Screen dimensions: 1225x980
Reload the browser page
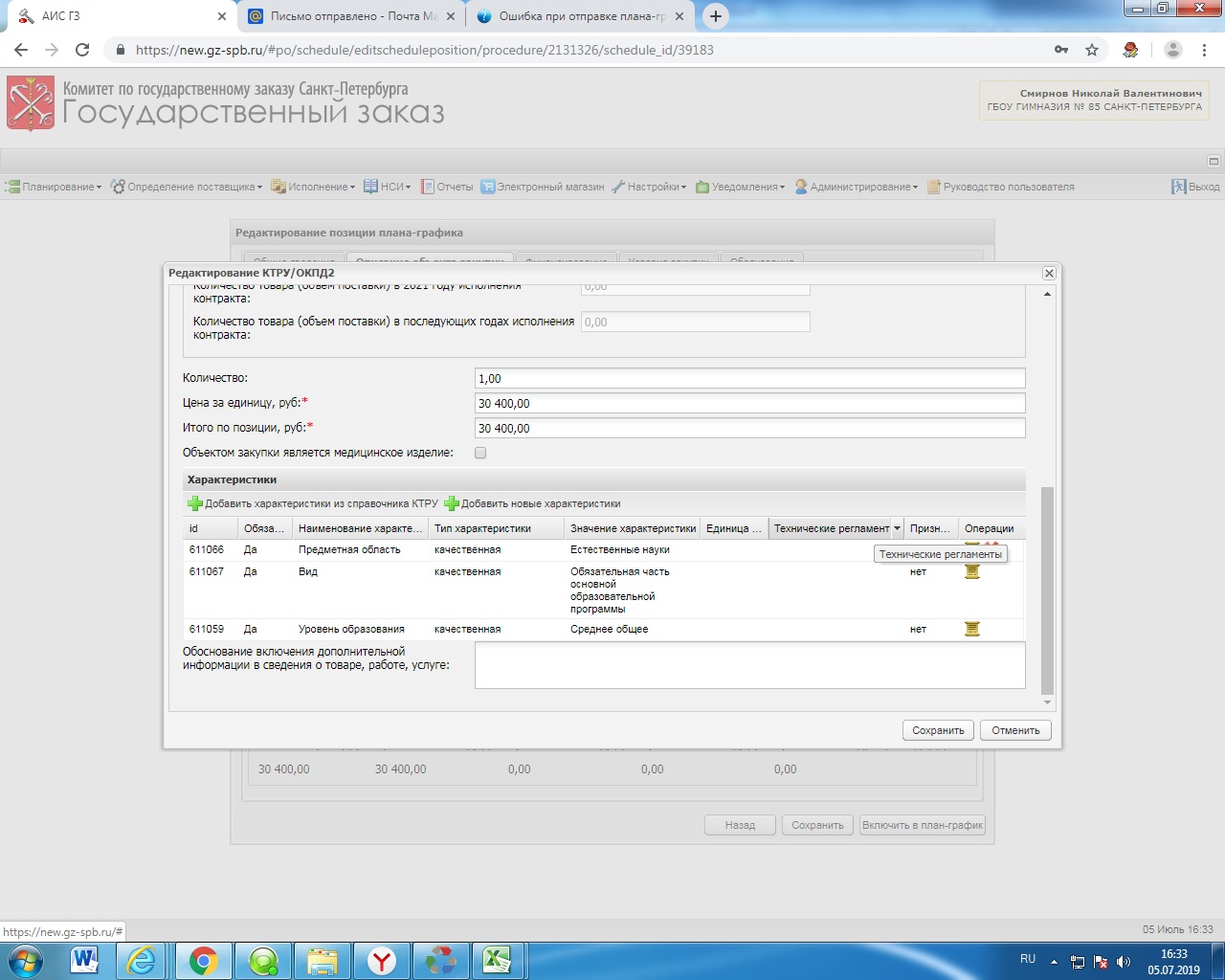tap(82, 50)
